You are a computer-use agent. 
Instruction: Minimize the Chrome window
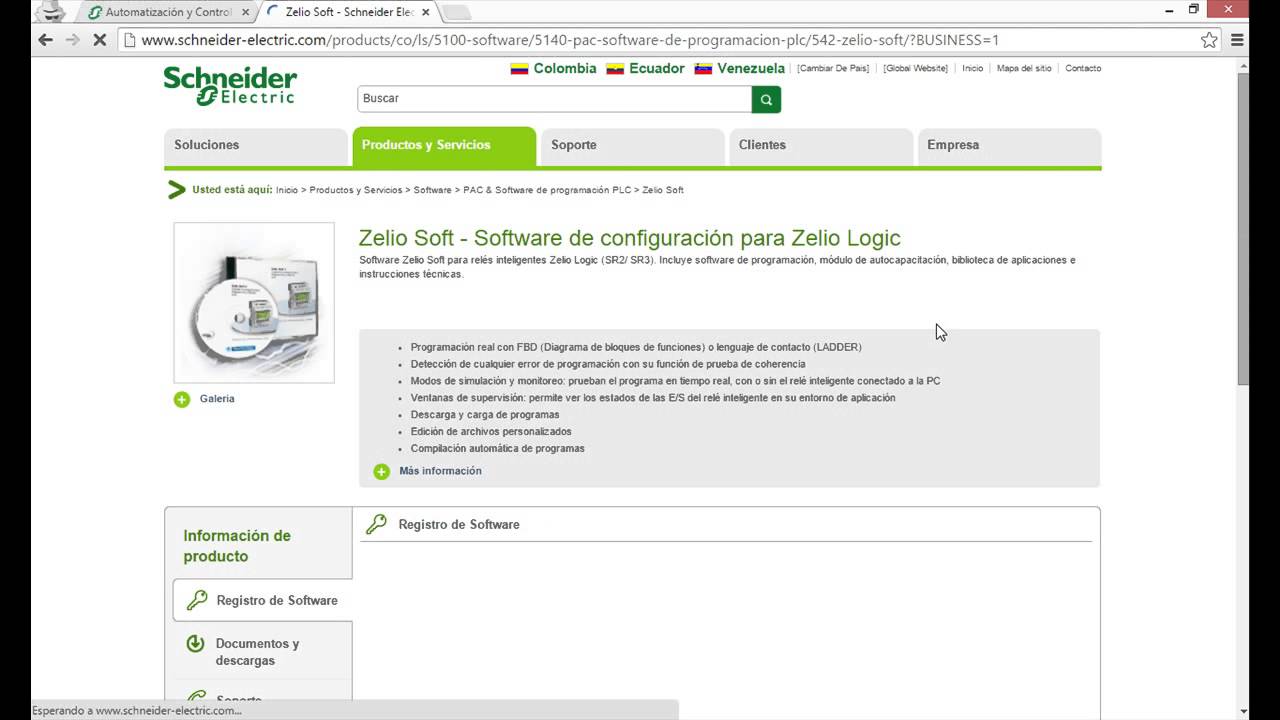point(1170,9)
